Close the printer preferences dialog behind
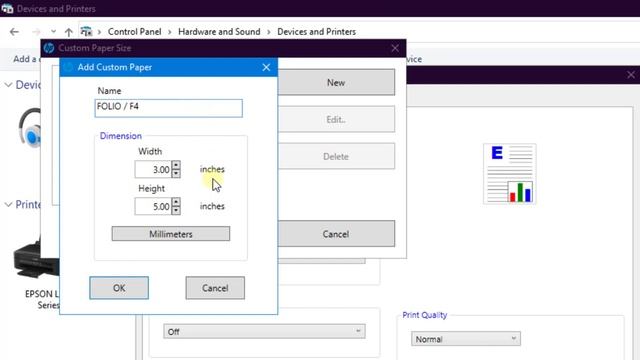 click(631, 75)
